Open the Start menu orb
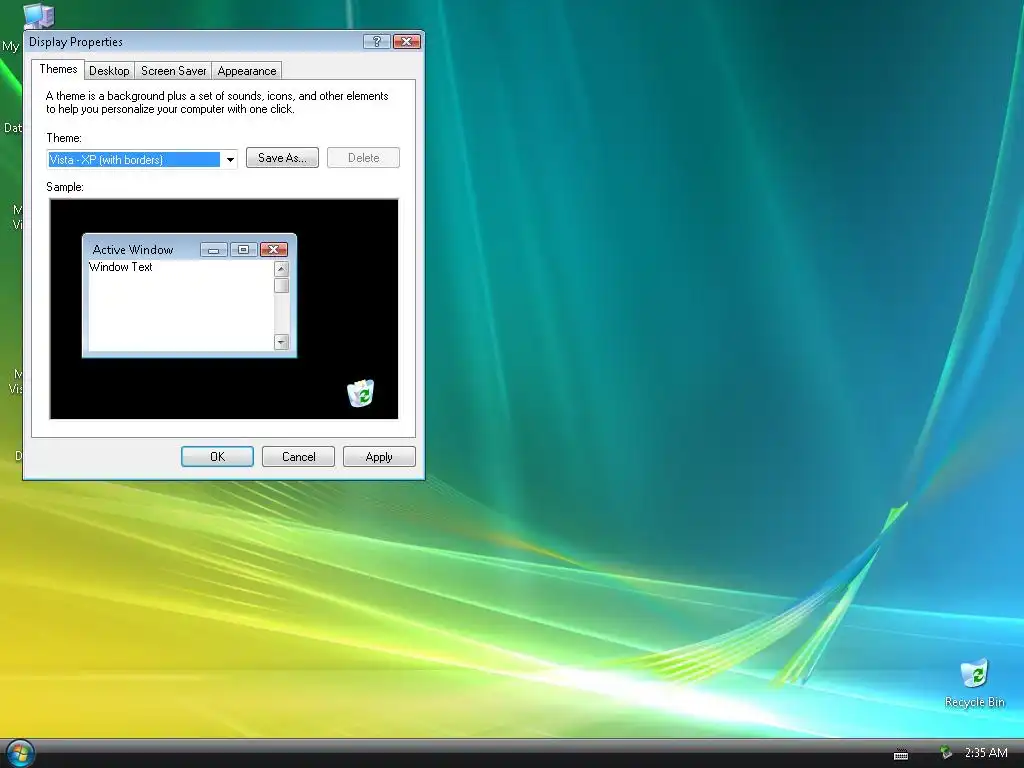Viewport: 1024px width, 768px height. [19, 753]
